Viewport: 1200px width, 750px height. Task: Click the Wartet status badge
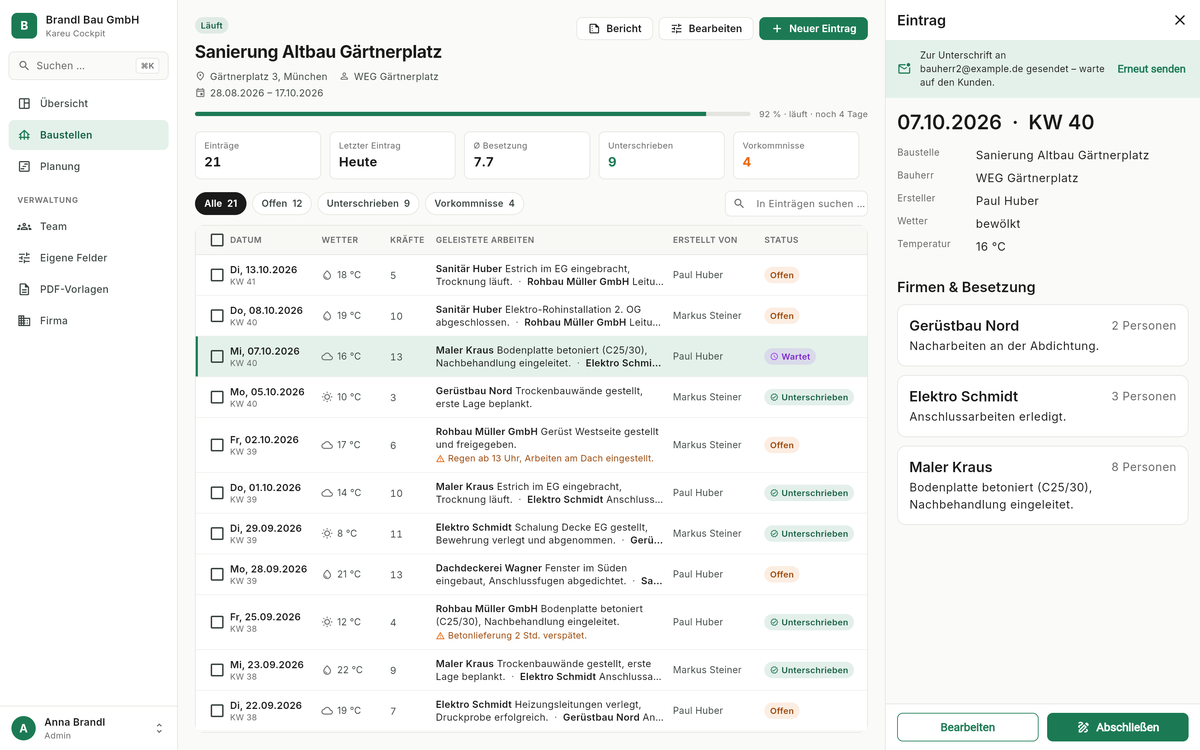[789, 356]
